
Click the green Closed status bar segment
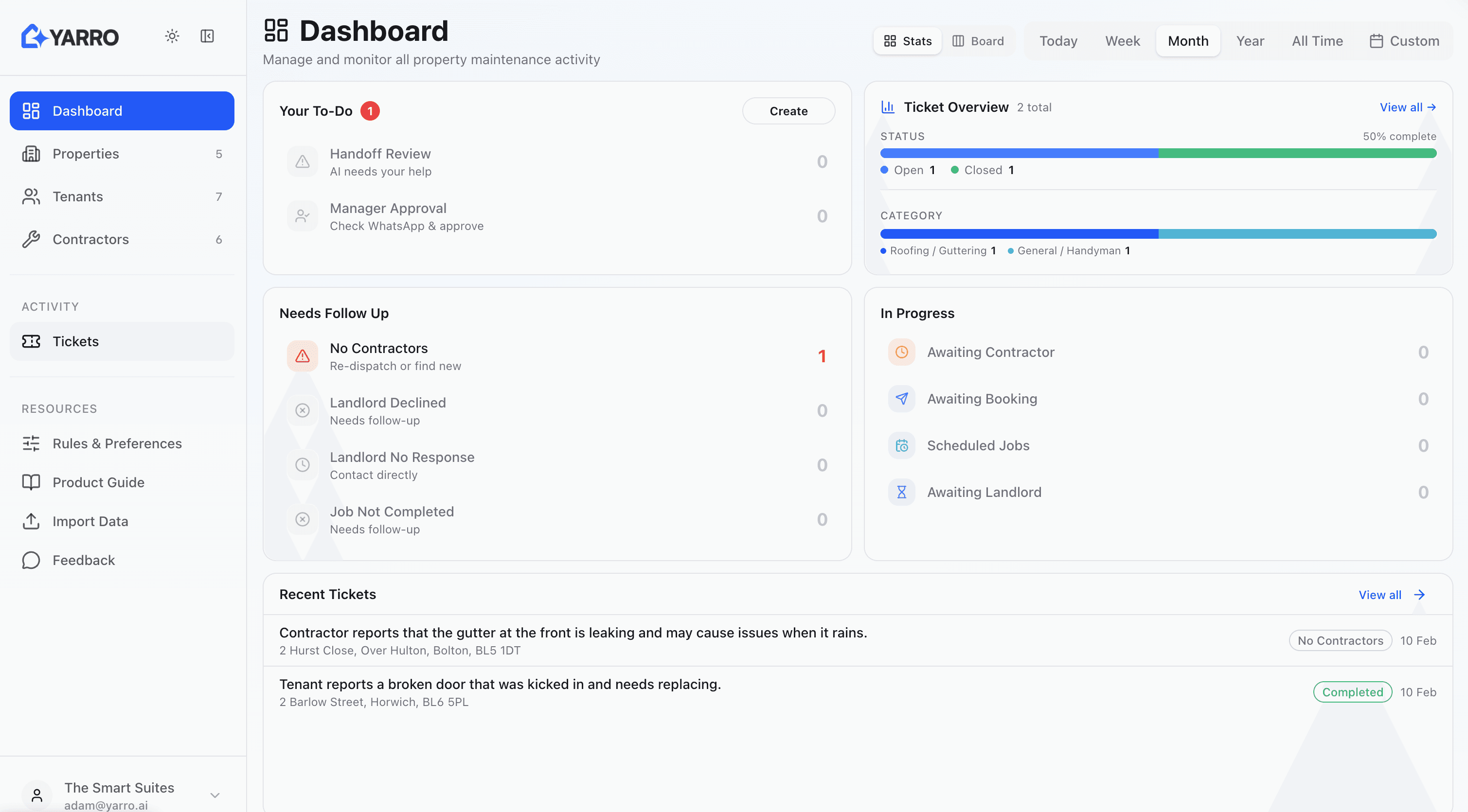point(1297,153)
